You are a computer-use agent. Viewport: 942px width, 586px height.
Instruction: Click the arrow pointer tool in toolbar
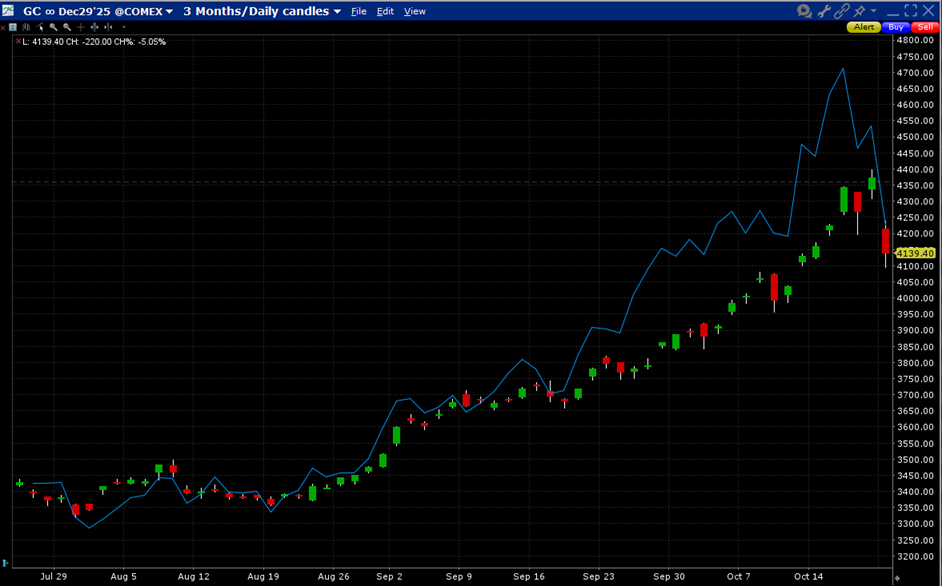click(38, 27)
